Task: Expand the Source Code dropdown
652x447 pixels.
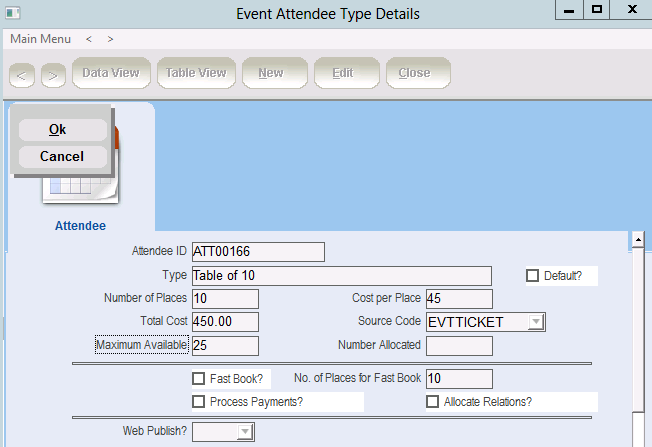Action: [536, 322]
